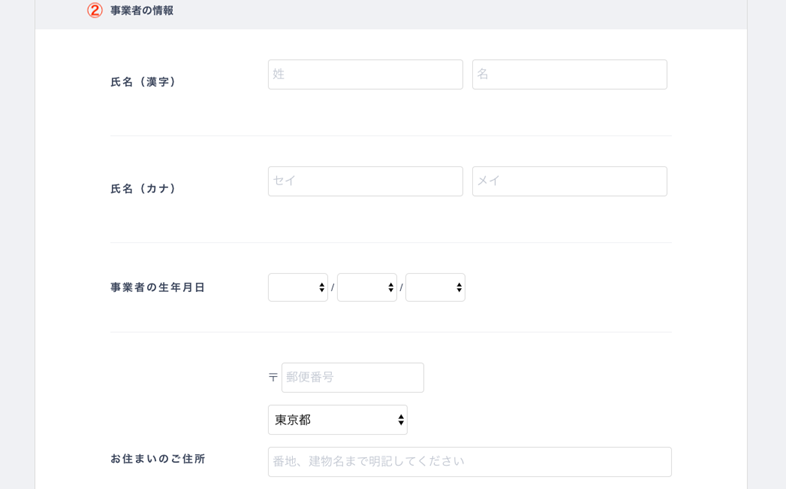Screen dimensions: 786x489
Task: Click the circled number 2 step icon
Action: 95,10
